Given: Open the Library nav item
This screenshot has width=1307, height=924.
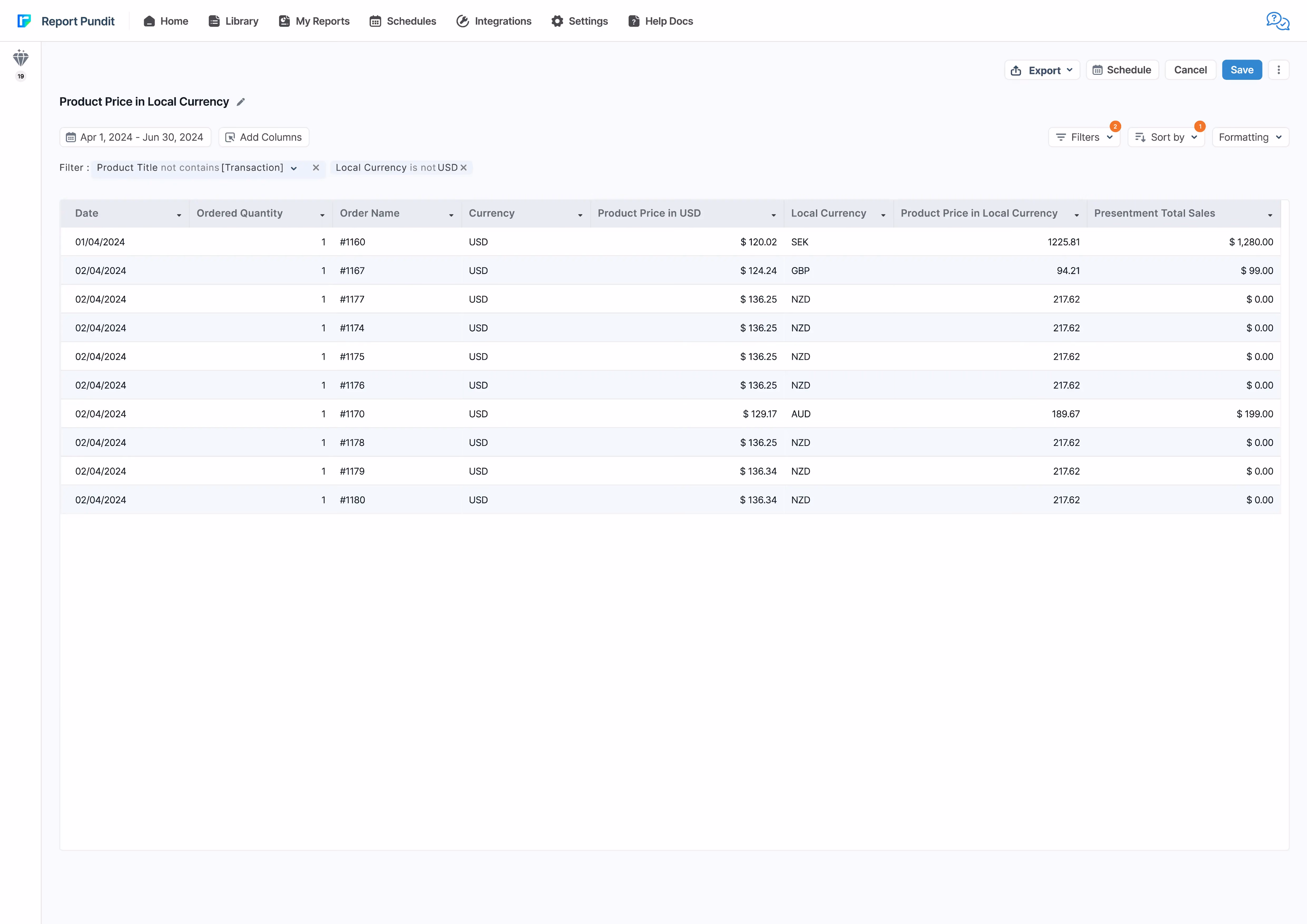Looking at the screenshot, I should [233, 21].
